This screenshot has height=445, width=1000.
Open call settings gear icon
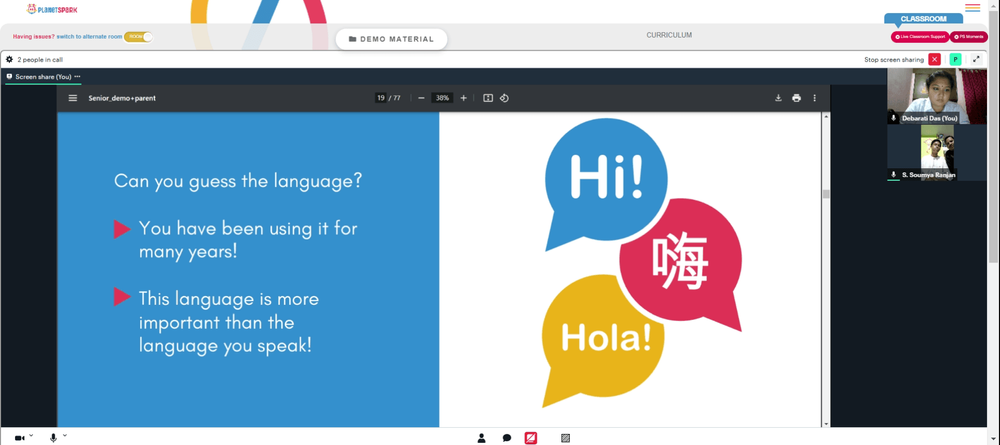tap(9, 59)
